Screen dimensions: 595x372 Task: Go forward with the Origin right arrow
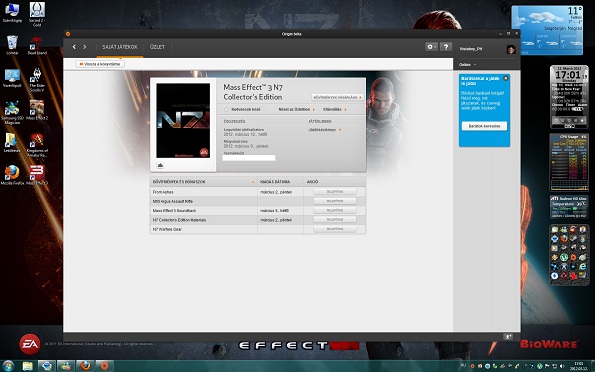point(85,47)
